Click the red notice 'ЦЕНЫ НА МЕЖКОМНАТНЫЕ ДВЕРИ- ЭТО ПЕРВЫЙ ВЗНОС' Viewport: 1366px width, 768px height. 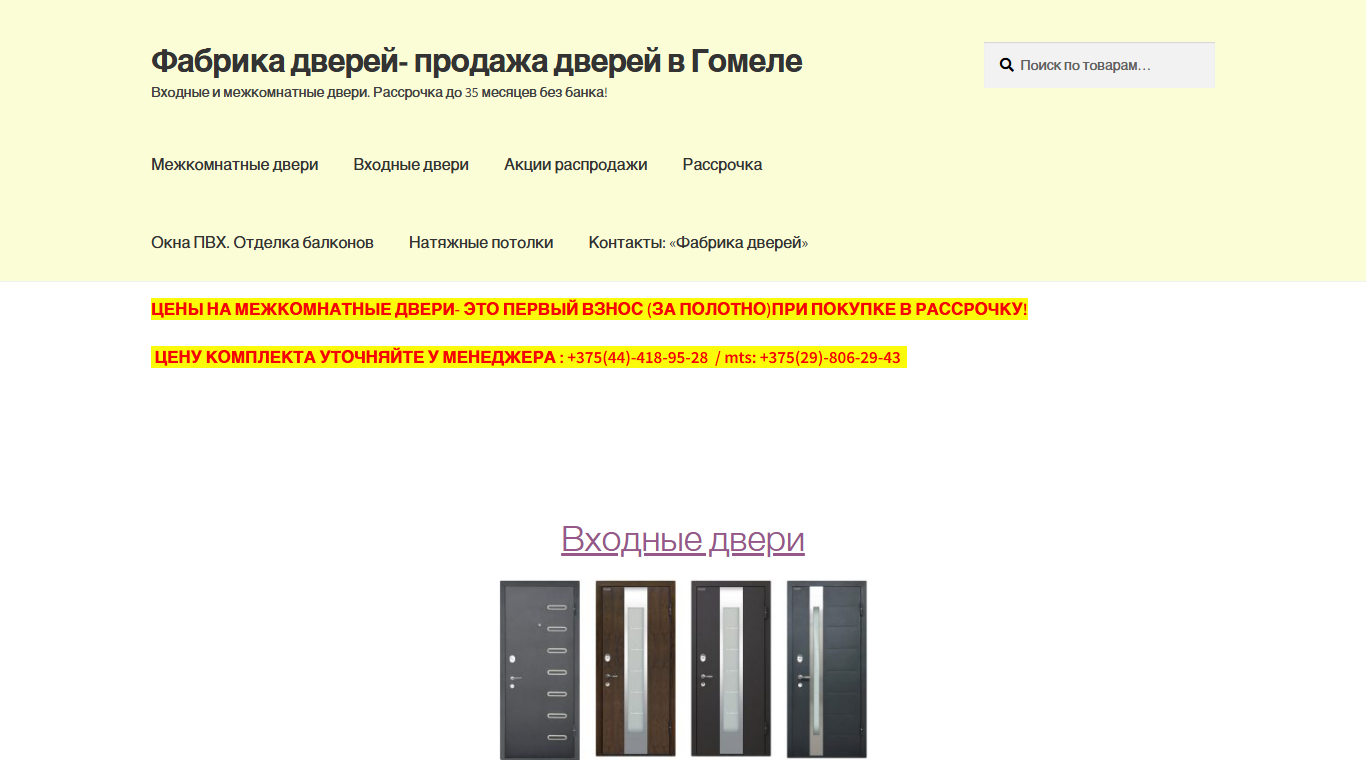click(x=397, y=309)
